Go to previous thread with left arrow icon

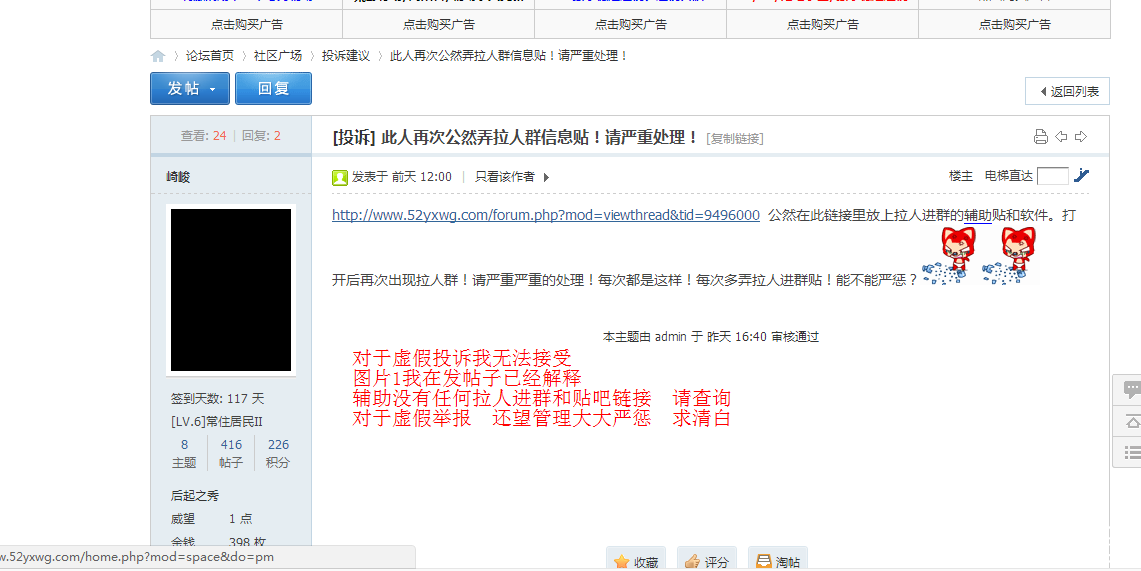(1061, 137)
